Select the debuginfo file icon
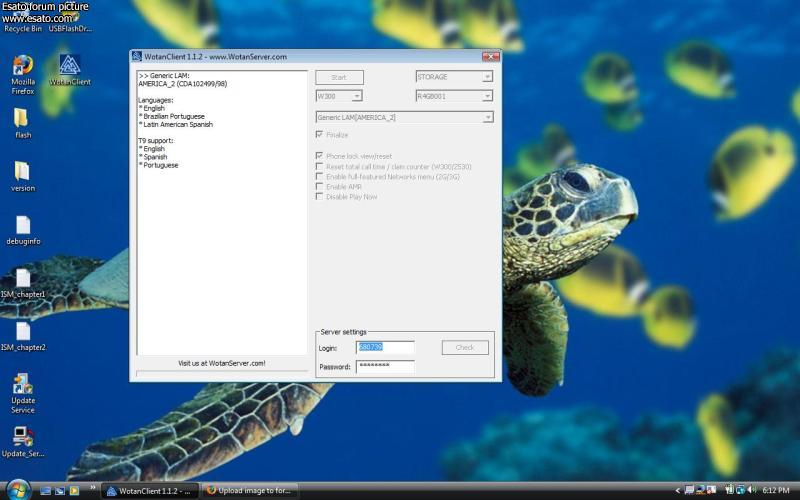 [23, 230]
